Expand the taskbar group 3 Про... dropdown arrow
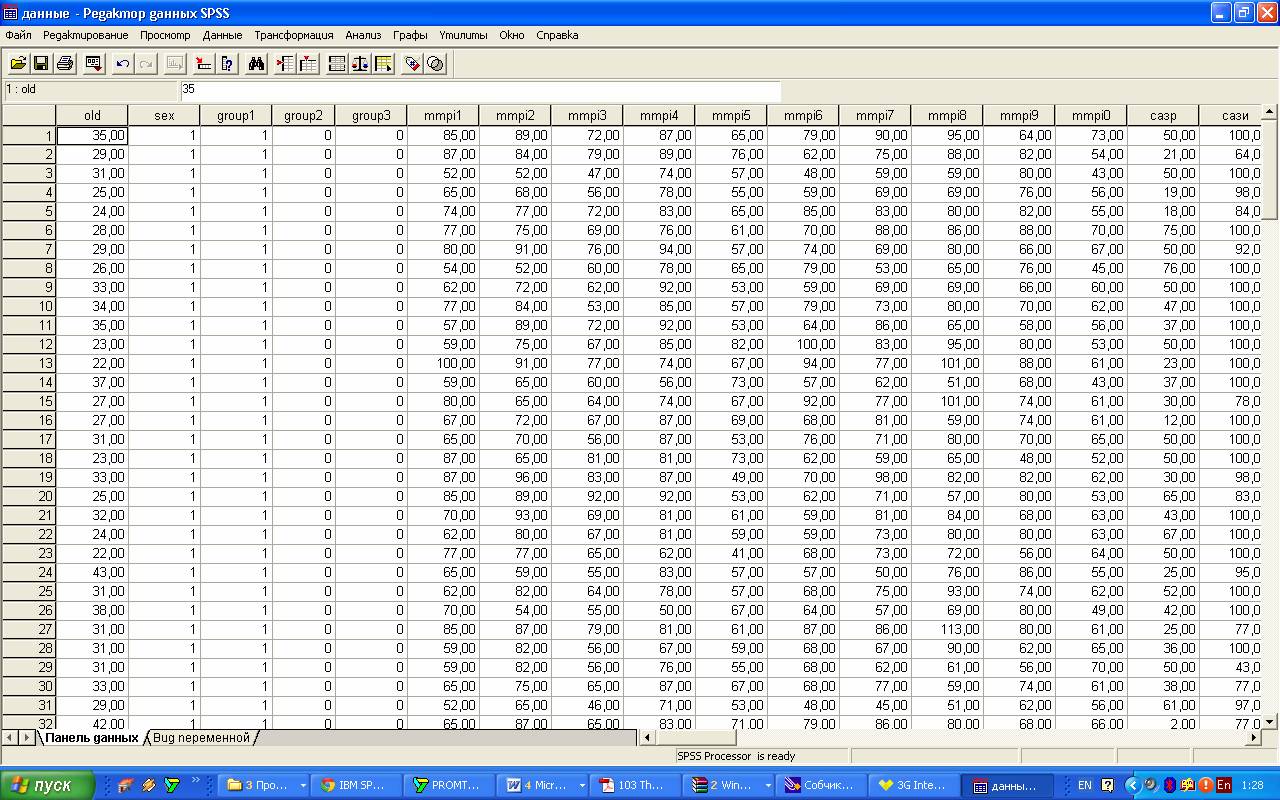Screen dimensions: 1280x800 [303, 785]
